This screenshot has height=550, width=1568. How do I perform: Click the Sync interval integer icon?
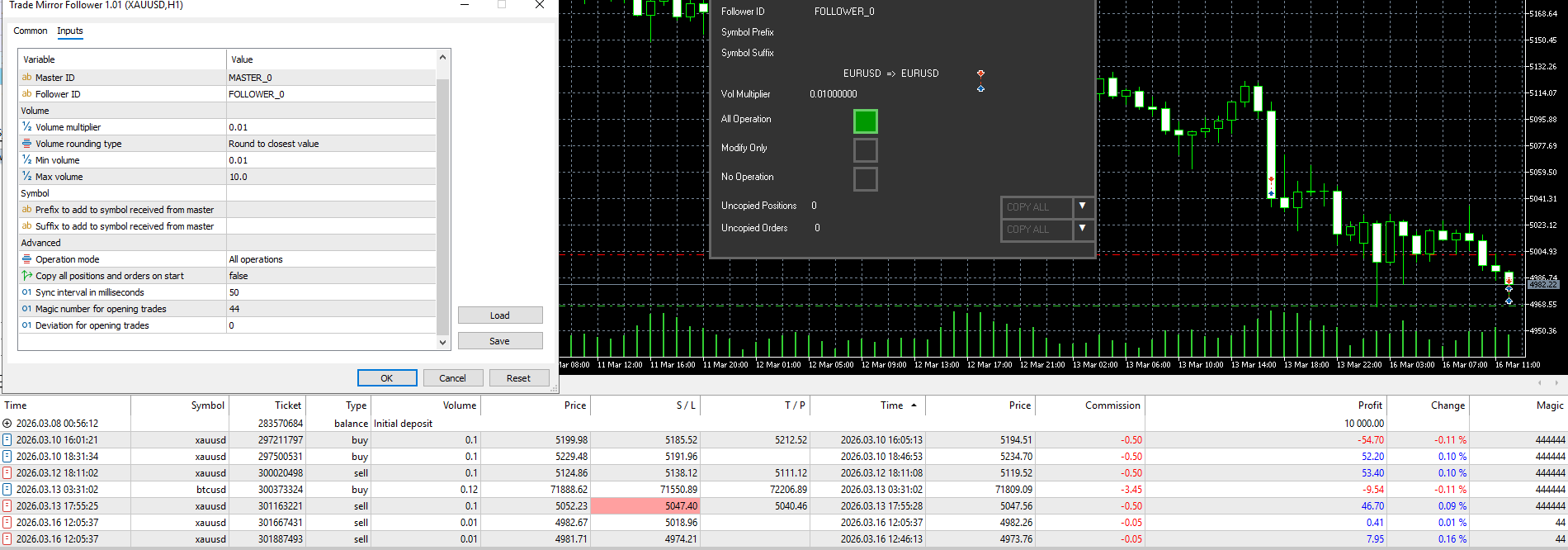(x=27, y=292)
